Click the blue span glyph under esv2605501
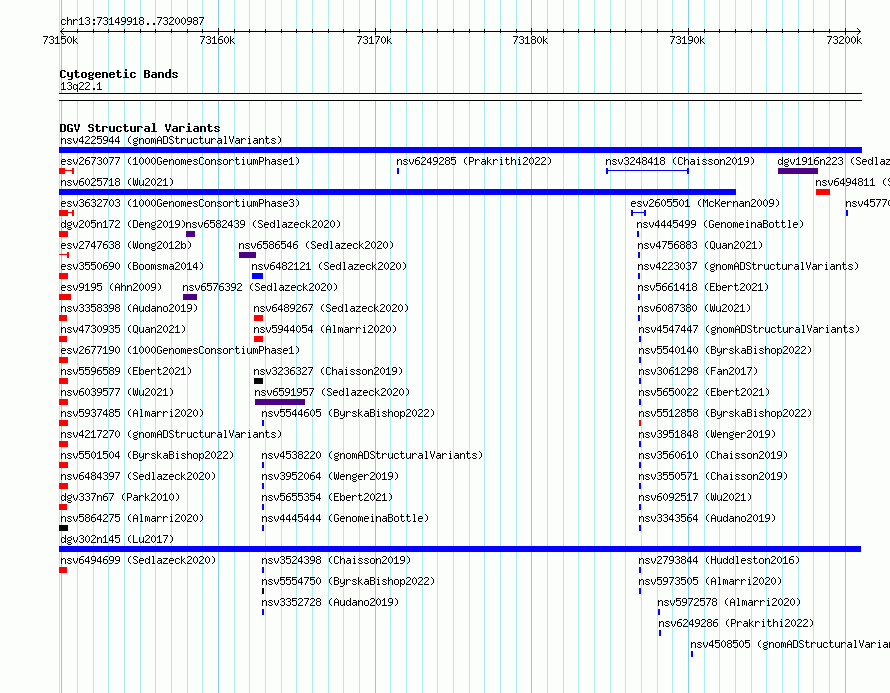Viewport: 890px width, 693px height. (x=639, y=213)
